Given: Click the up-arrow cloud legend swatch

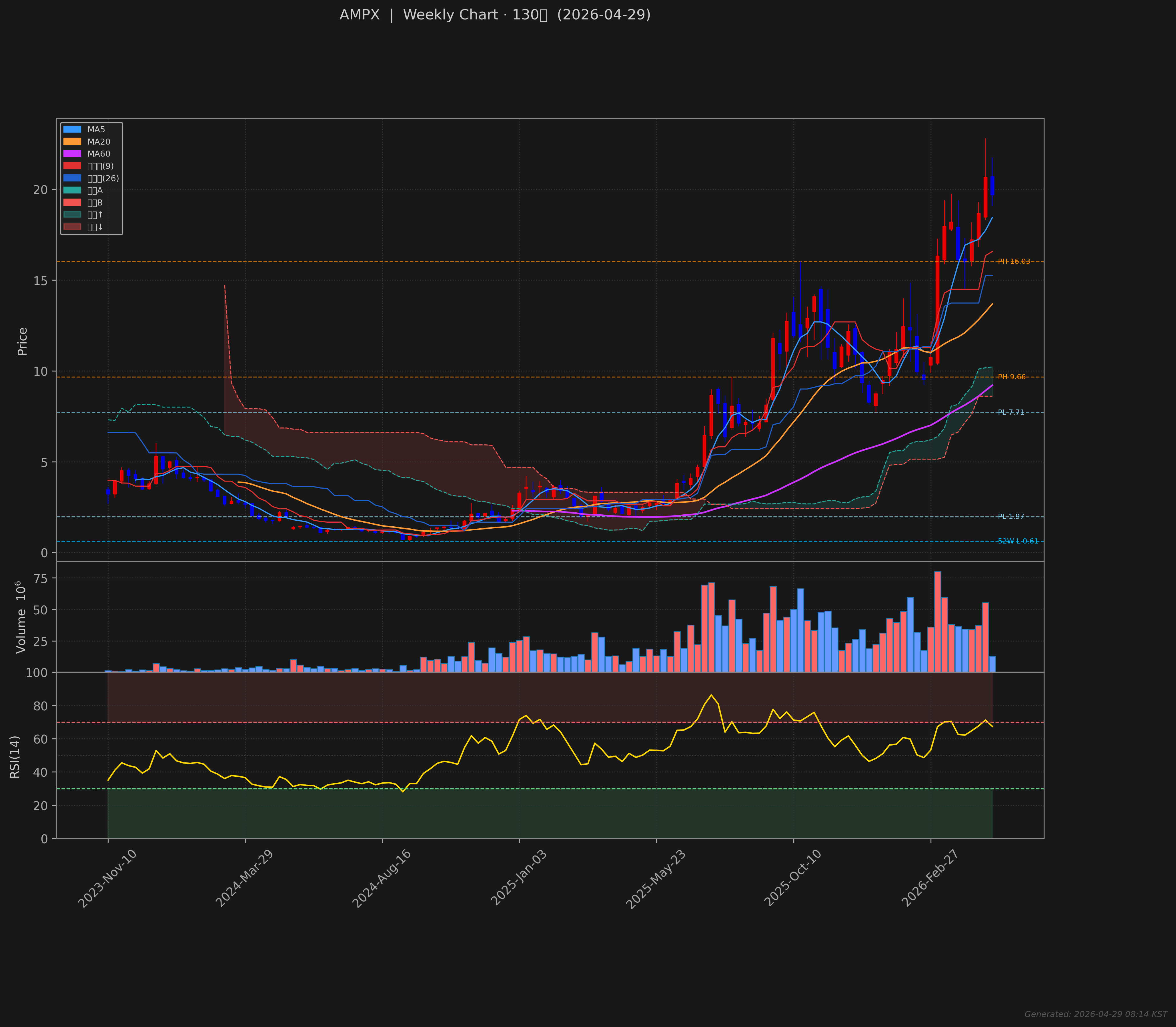Looking at the screenshot, I should (72, 215).
